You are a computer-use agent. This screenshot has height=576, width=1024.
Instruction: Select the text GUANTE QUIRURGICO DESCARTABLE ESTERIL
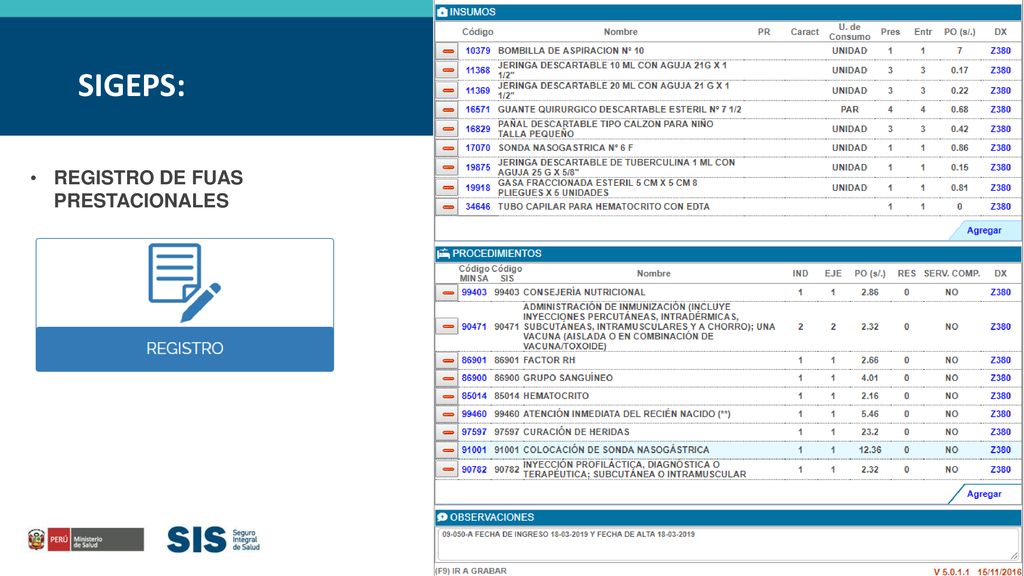pos(602,110)
